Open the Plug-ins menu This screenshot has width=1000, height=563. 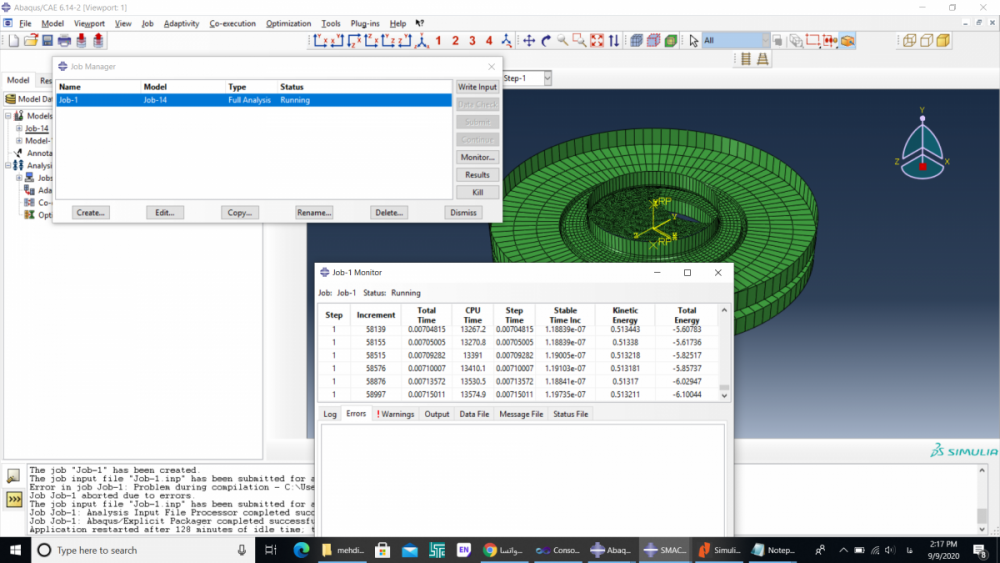[x=365, y=24]
